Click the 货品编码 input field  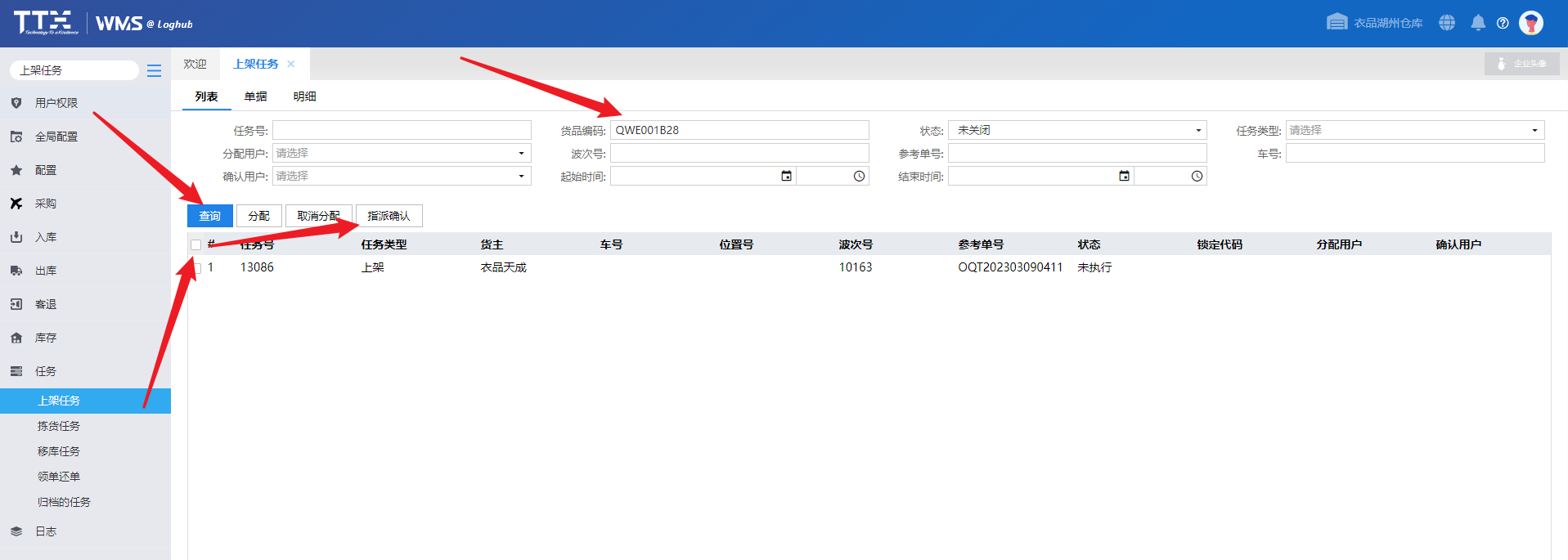pyautogui.click(x=739, y=130)
